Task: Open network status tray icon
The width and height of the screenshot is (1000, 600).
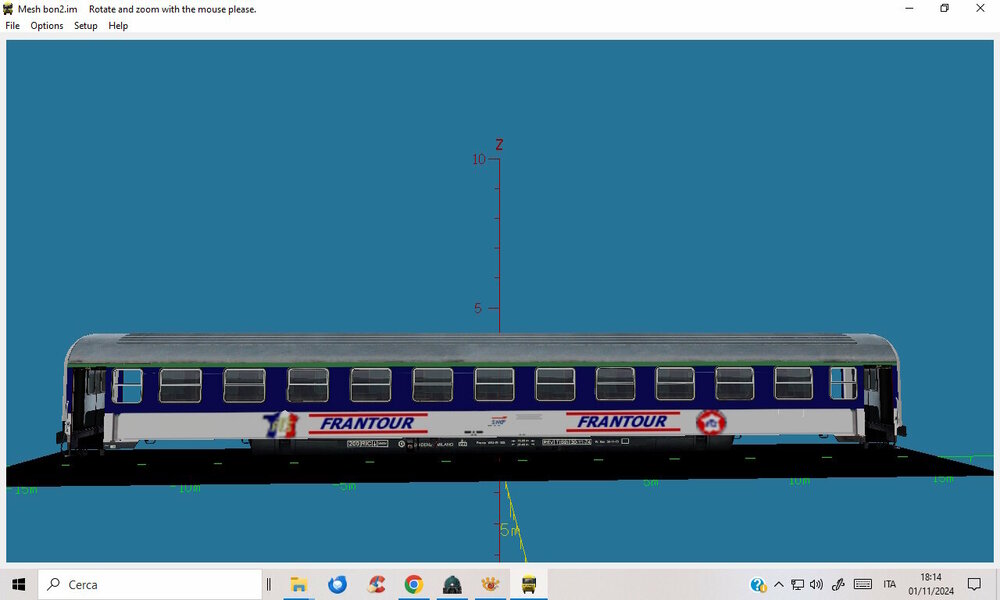Action: [x=797, y=584]
